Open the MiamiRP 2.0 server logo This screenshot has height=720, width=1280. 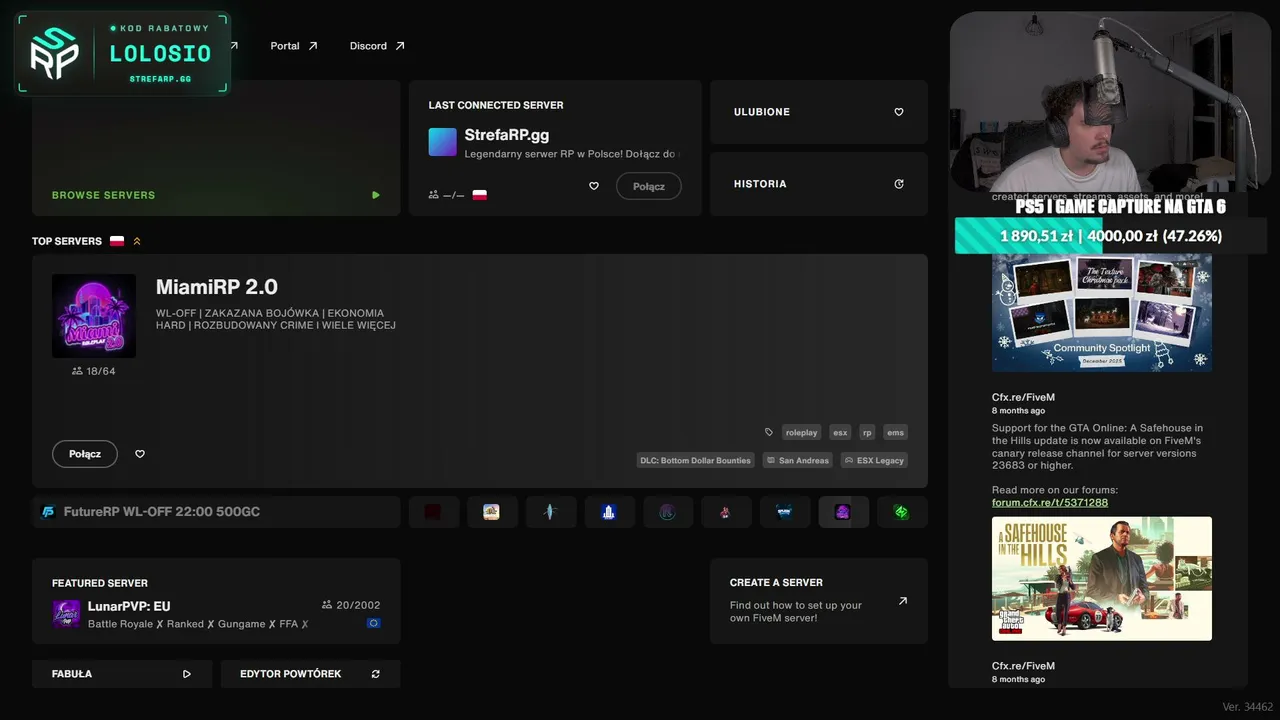[94, 316]
